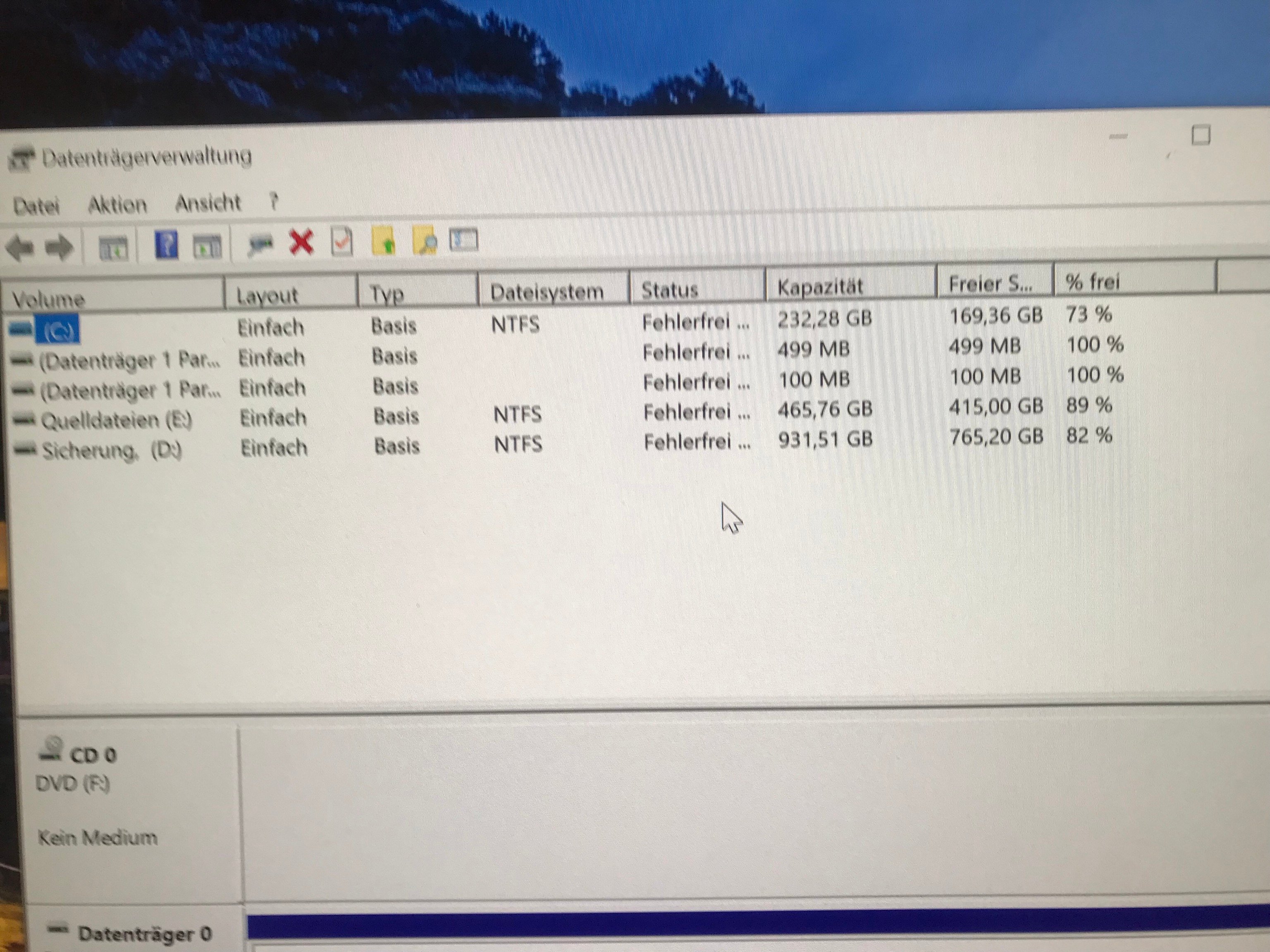This screenshot has width=1270, height=952.
Task: Open the Aktion menu
Action: pos(117,204)
